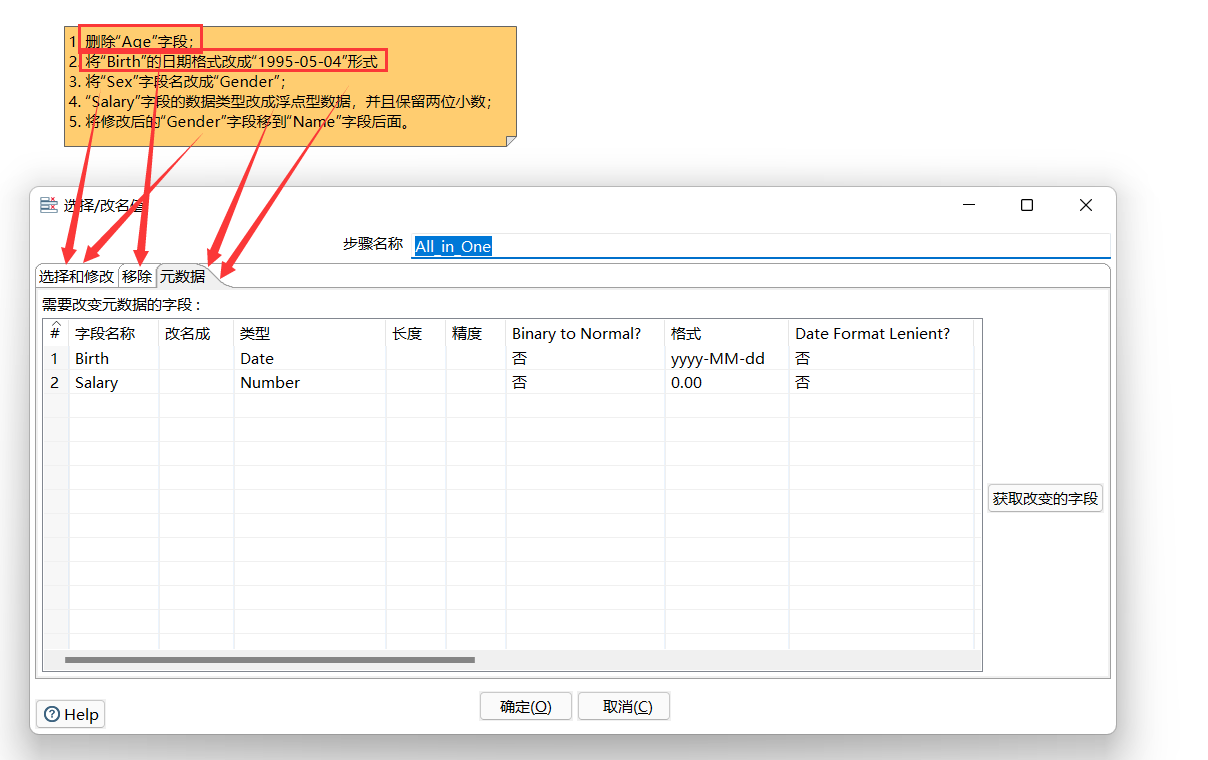Screen dimensions: 1208x760
Task: Click Date Format Lenient 否 in Birth row
Action: 881,358
